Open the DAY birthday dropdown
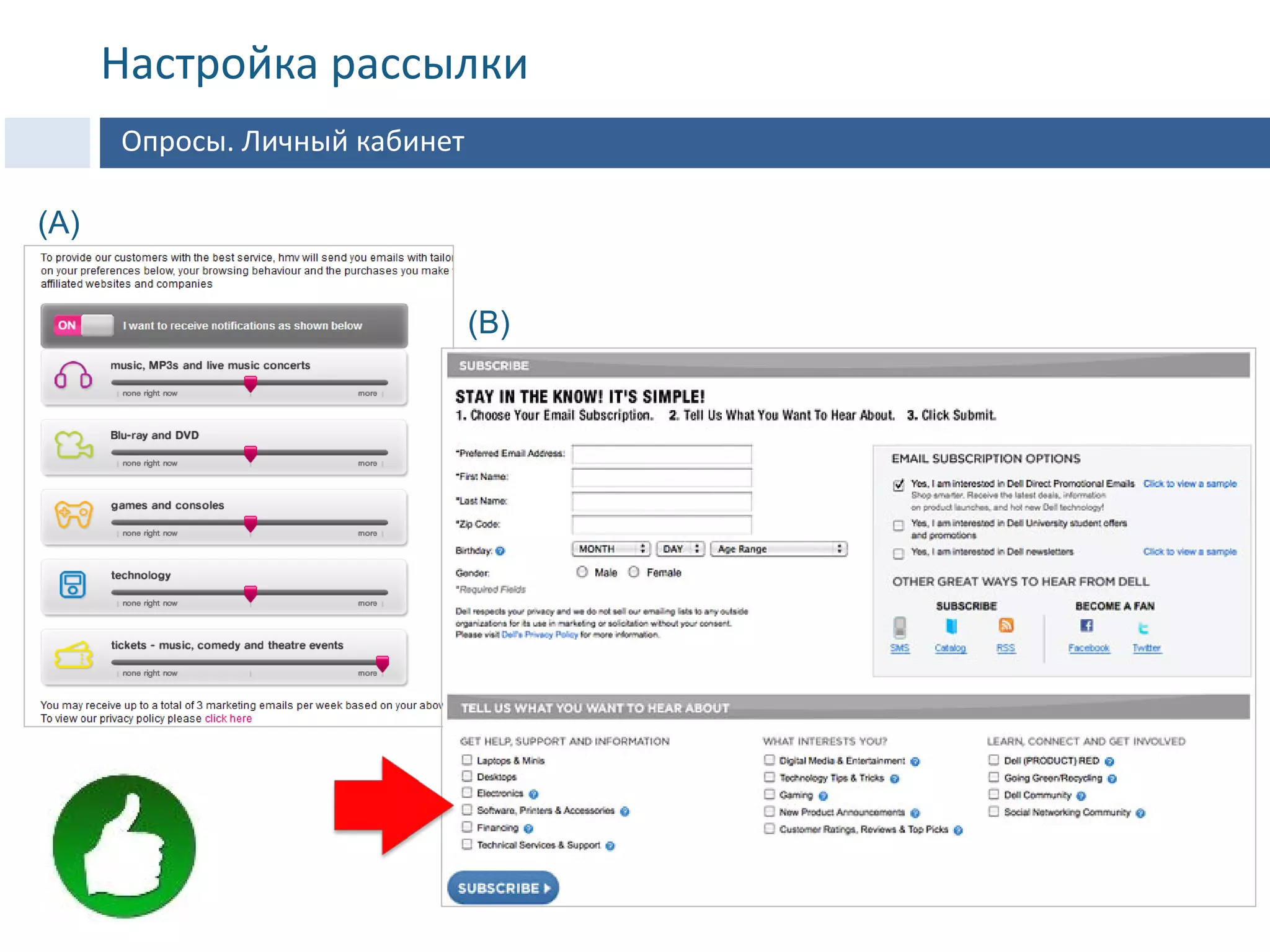Image resolution: width=1270 pixels, height=952 pixels. [681, 549]
